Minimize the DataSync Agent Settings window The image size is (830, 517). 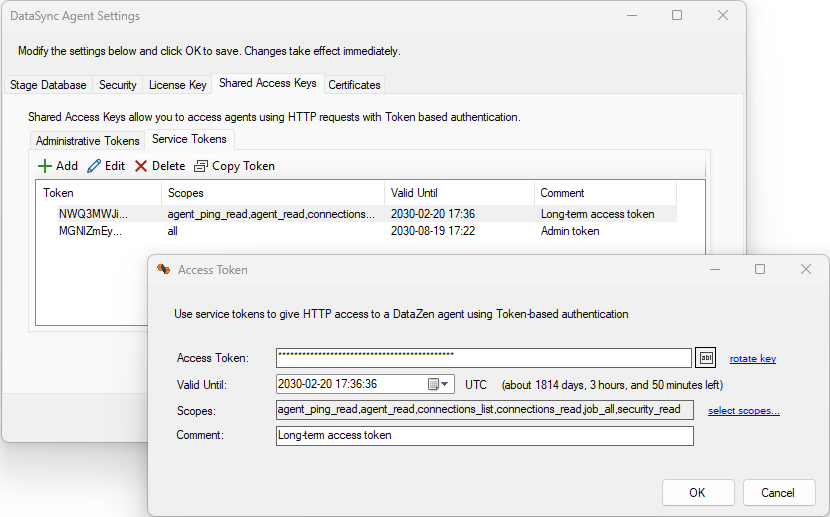tap(632, 15)
